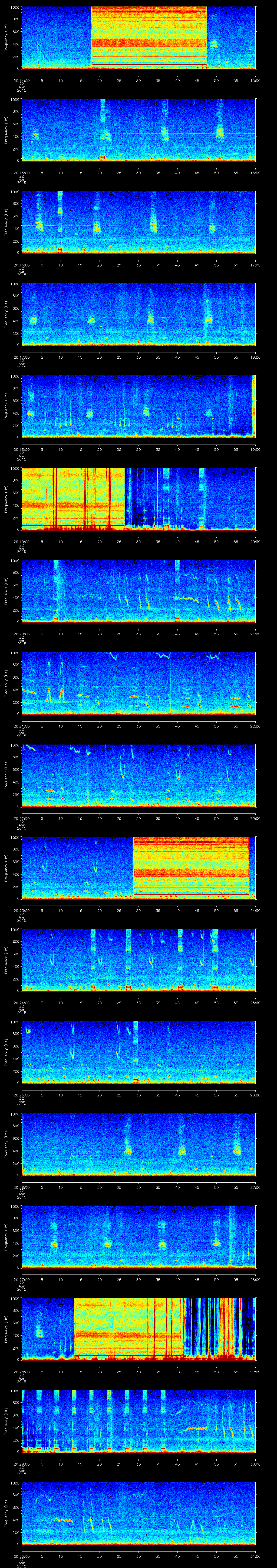Select the spectrogram panel starting at 20:16:00
The height and width of the screenshot is (1568, 277).
point(139,222)
